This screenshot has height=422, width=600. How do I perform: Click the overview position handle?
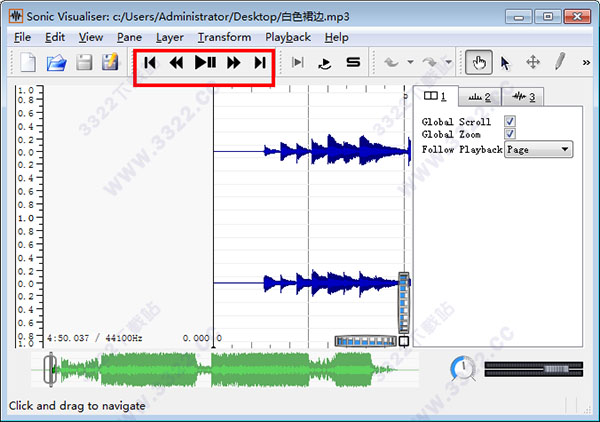pos(50,370)
